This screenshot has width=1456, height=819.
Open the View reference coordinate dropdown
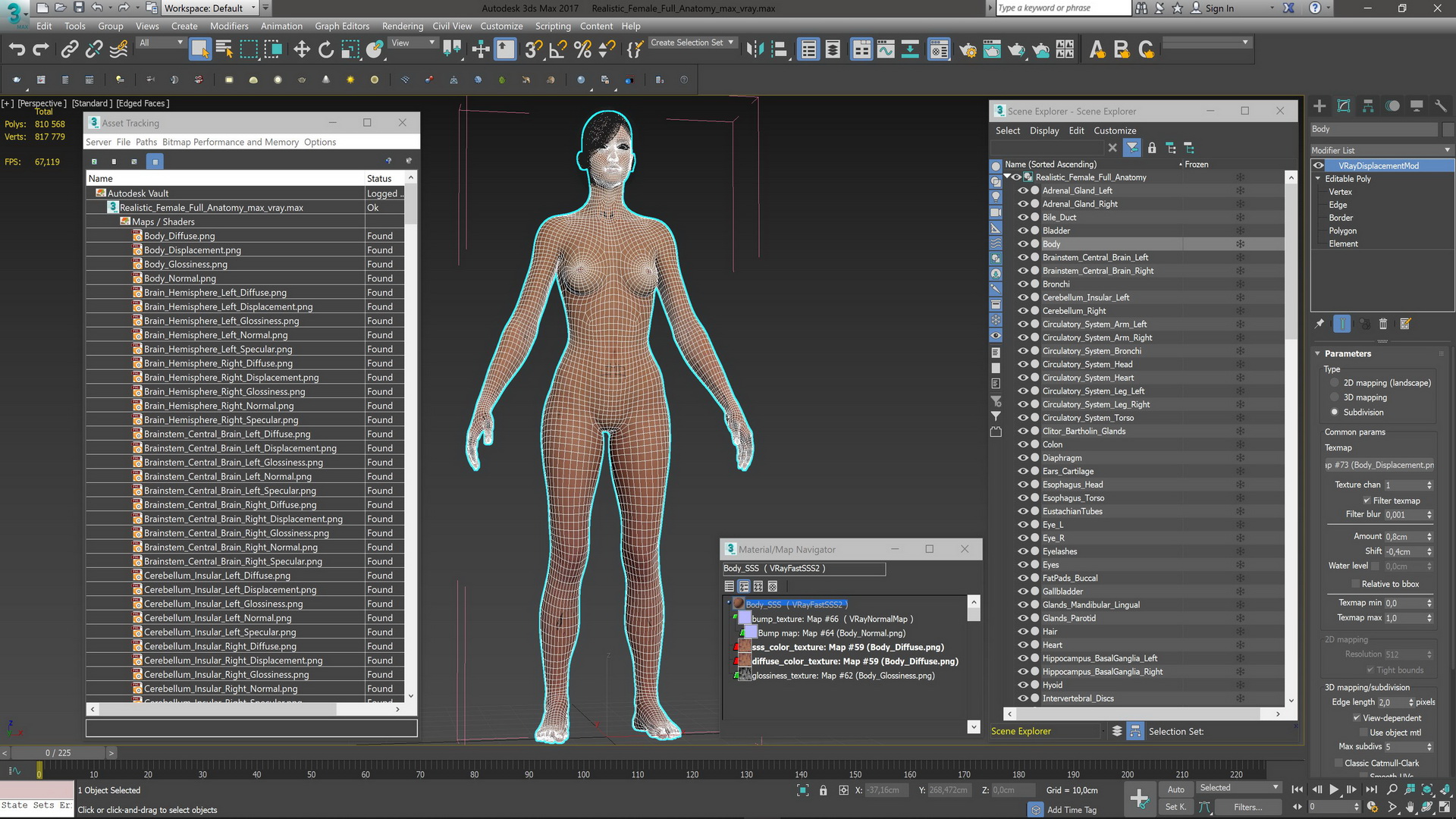click(412, 43)
